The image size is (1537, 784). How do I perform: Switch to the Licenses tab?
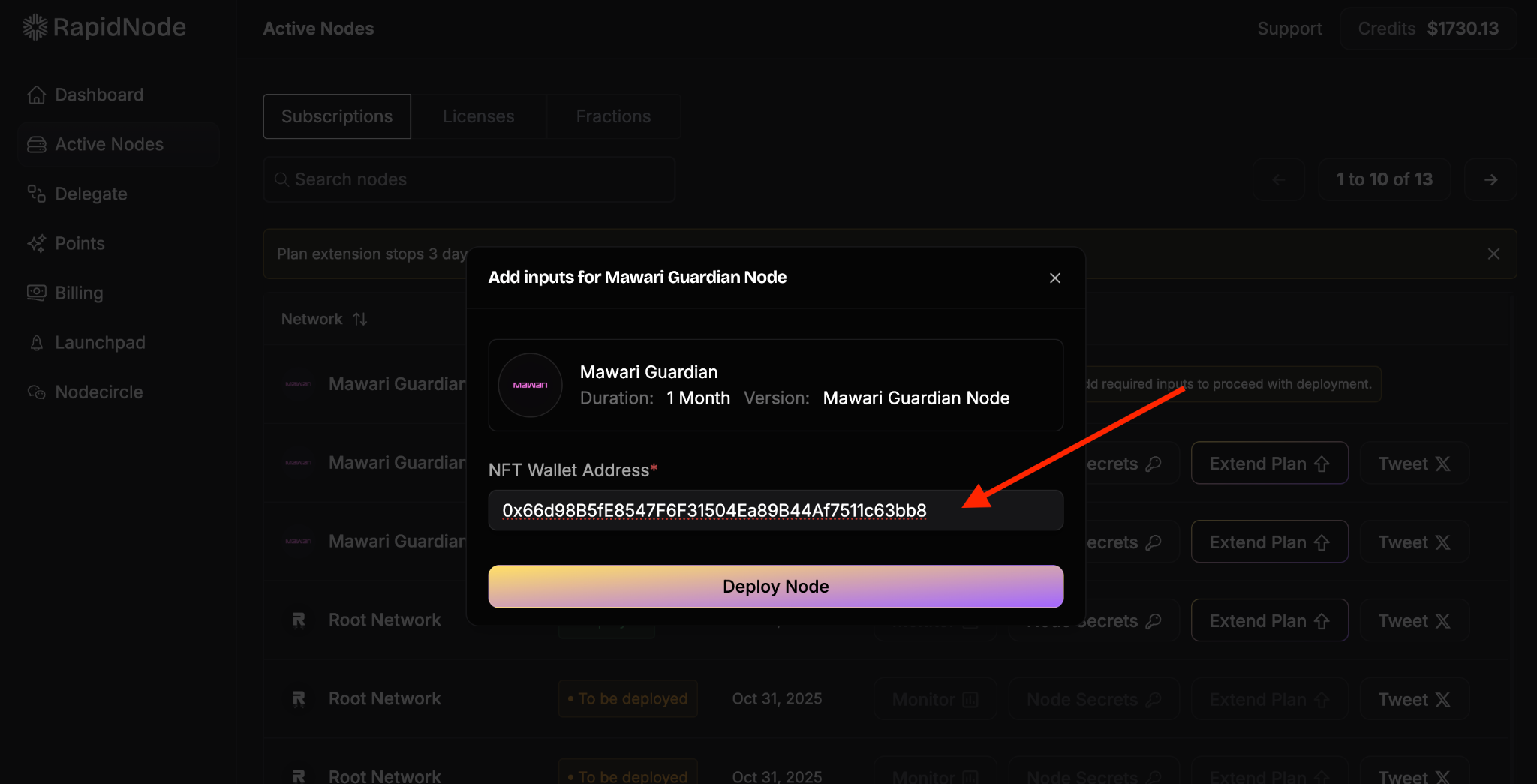click(x=478, y=116)
